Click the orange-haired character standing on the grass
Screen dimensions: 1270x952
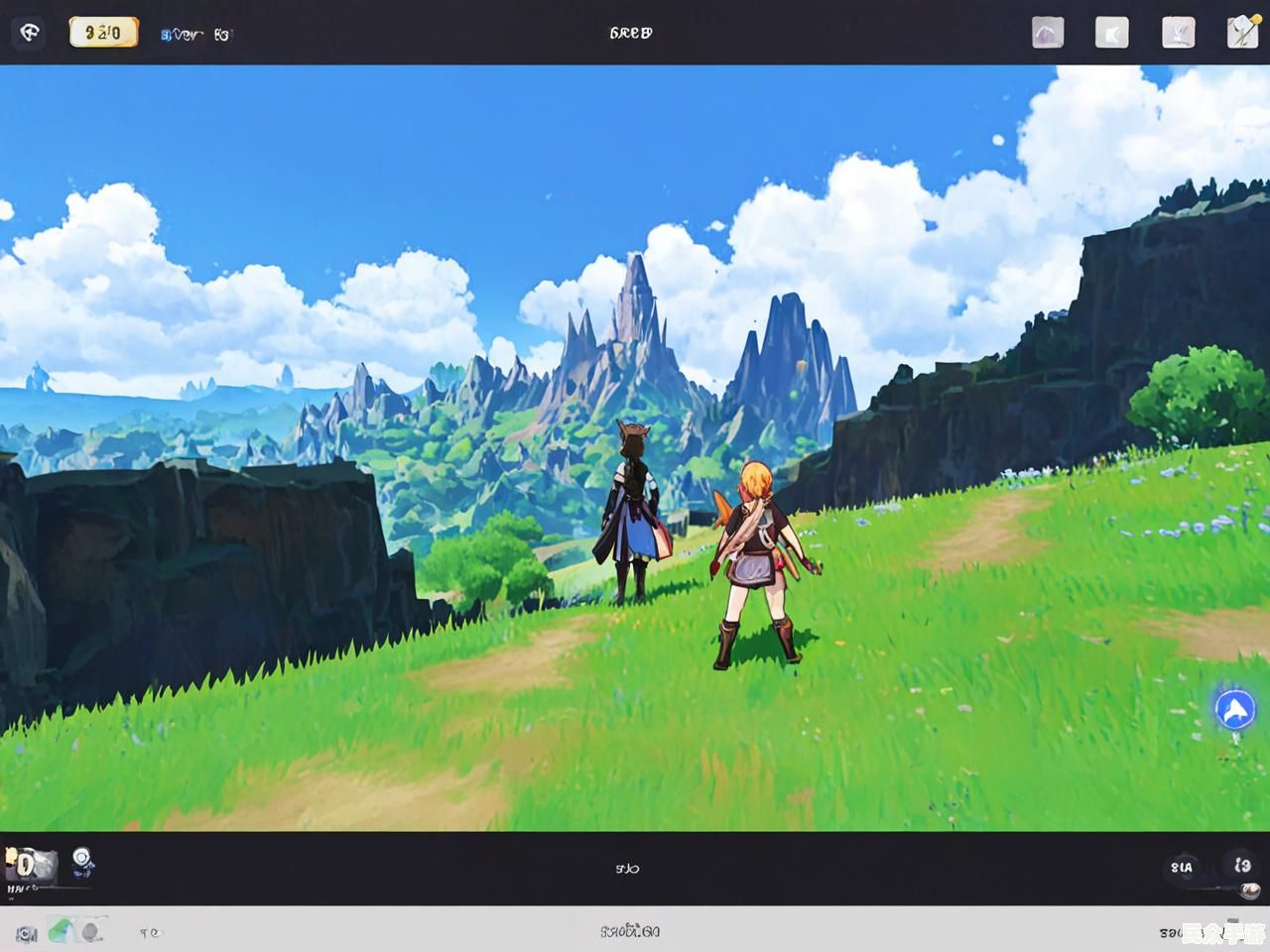tap(764, 563)
